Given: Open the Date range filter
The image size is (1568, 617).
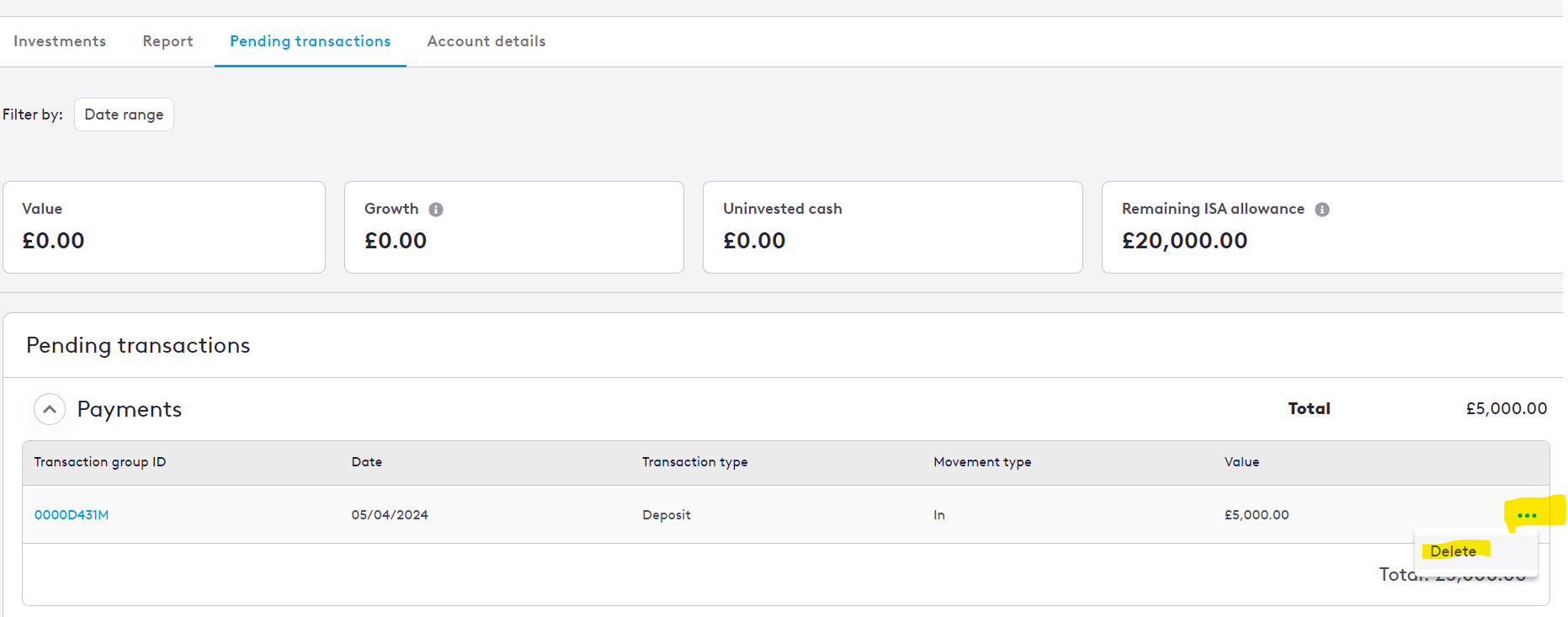Looking at the screenshot, I should point(124,114).
